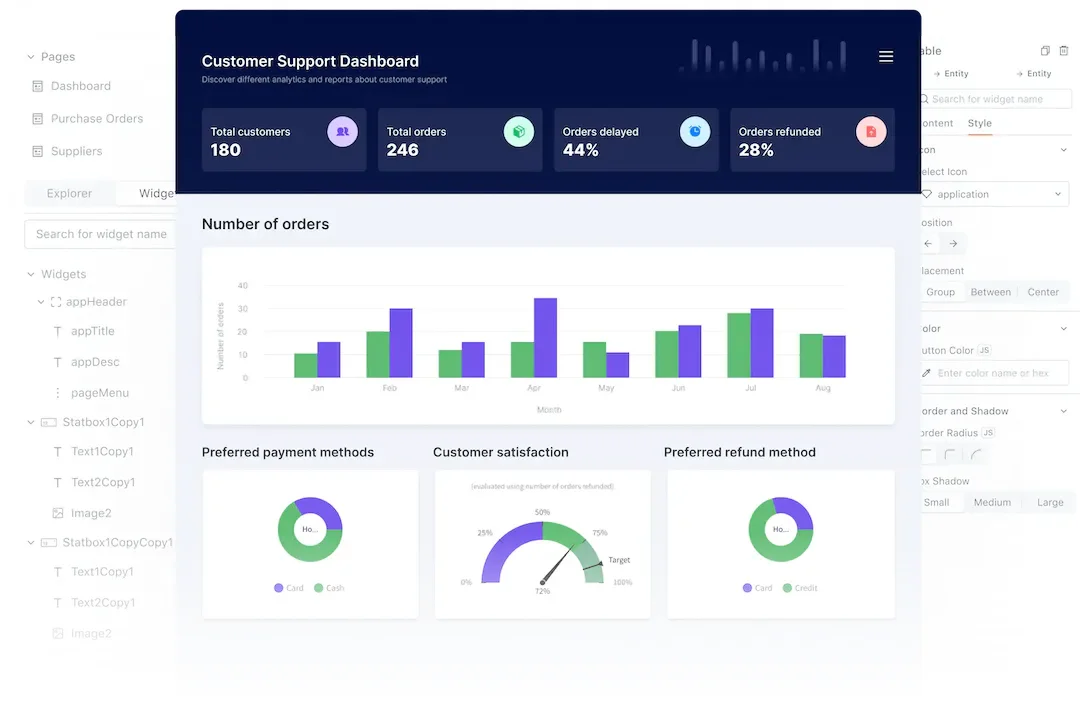Click the Total orders box icon
1080x705 pixels.
click(x=519, y=131)
